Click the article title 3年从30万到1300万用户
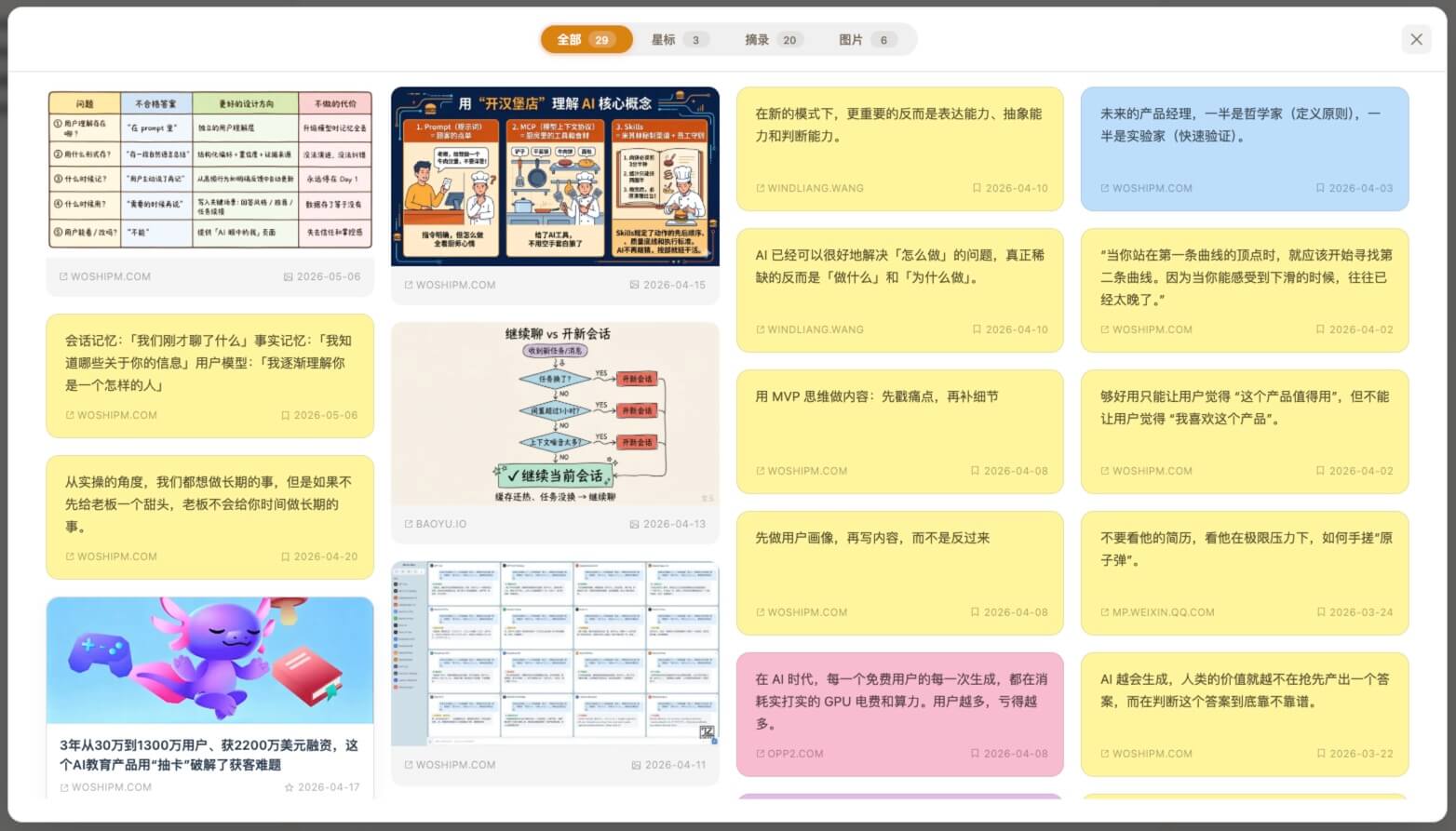Screen dimensions: 1456x831 point(209,755)
